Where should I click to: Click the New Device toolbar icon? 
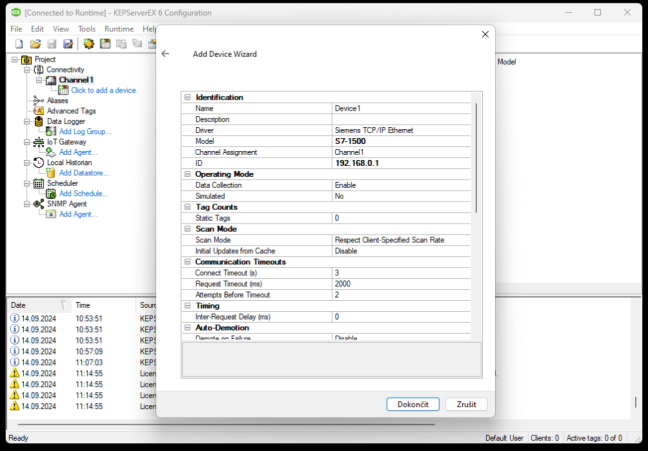(x=105, y=44)
